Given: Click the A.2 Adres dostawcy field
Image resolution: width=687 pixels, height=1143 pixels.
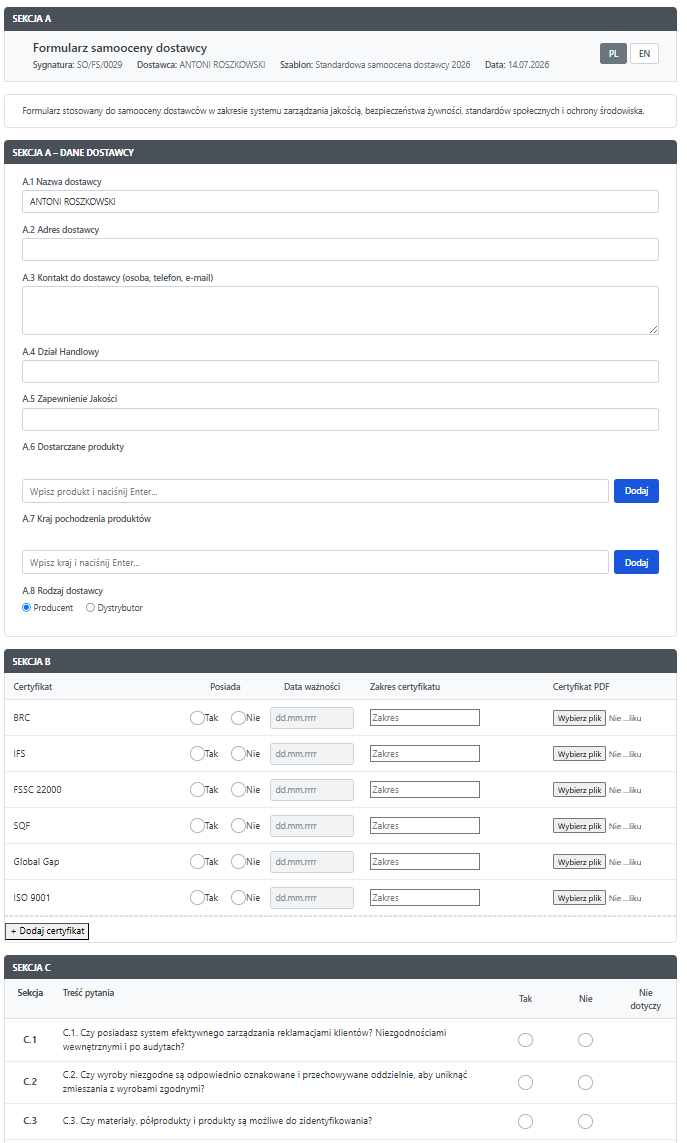Looking at the screenshot, I should point(341,249).
